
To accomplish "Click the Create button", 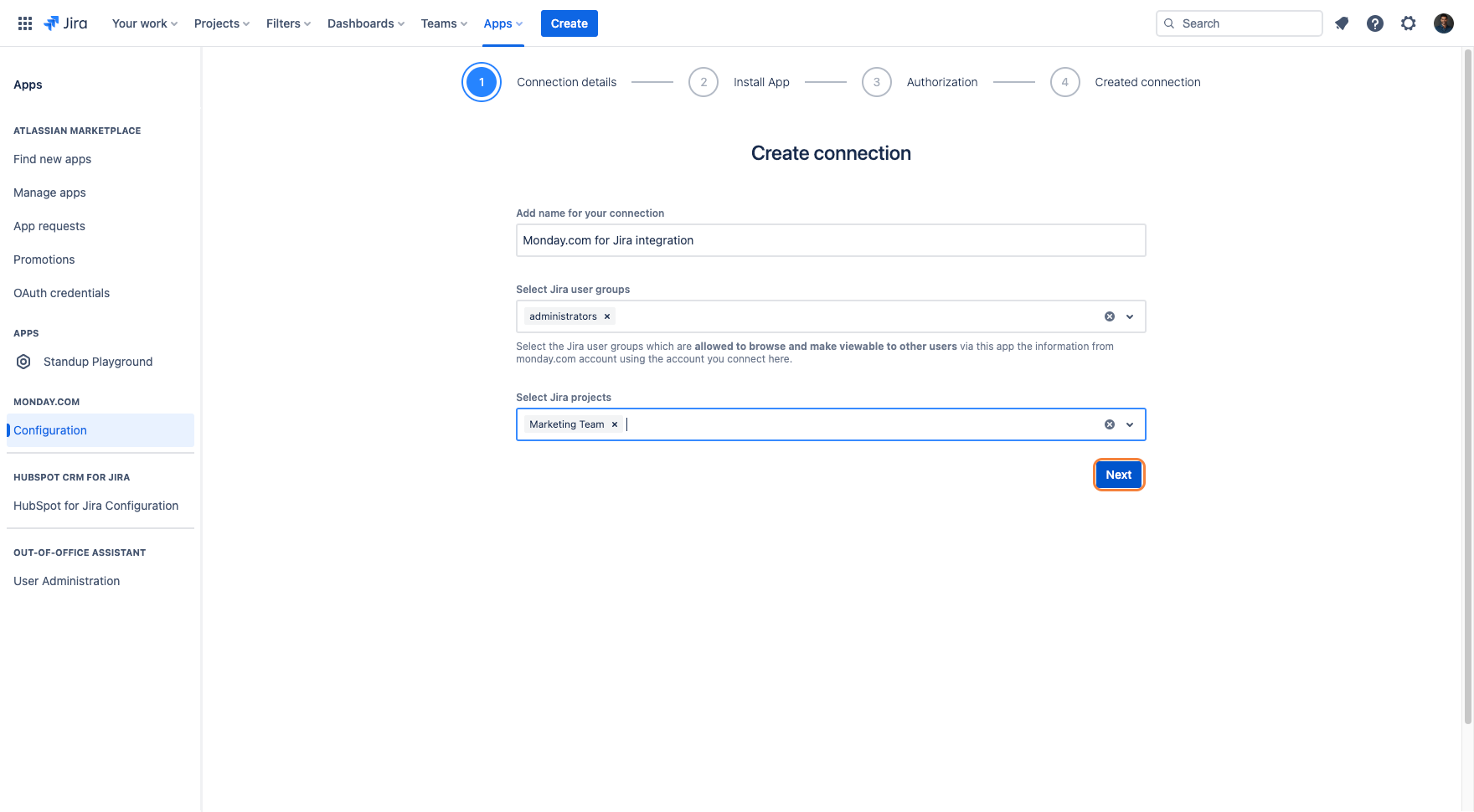I will [x=569, y=23].
